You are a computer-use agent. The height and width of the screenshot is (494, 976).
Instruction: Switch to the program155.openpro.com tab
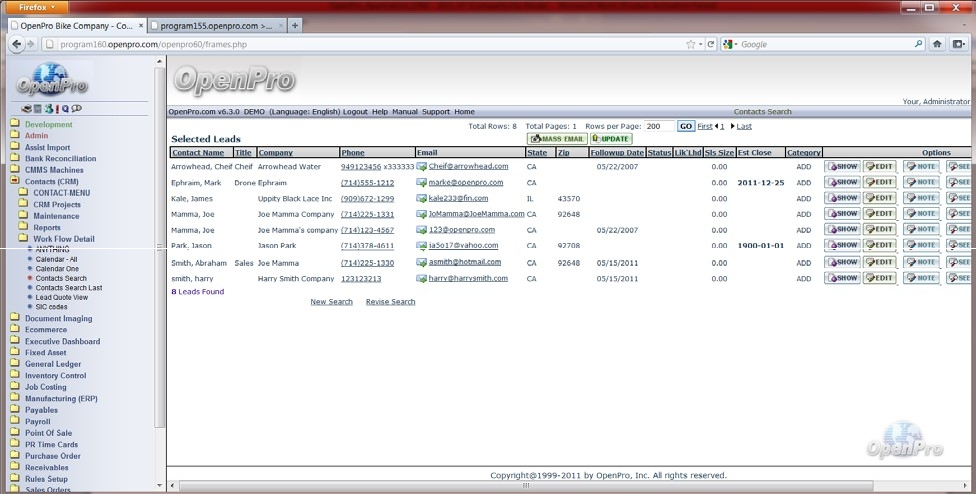coord(216,25)
